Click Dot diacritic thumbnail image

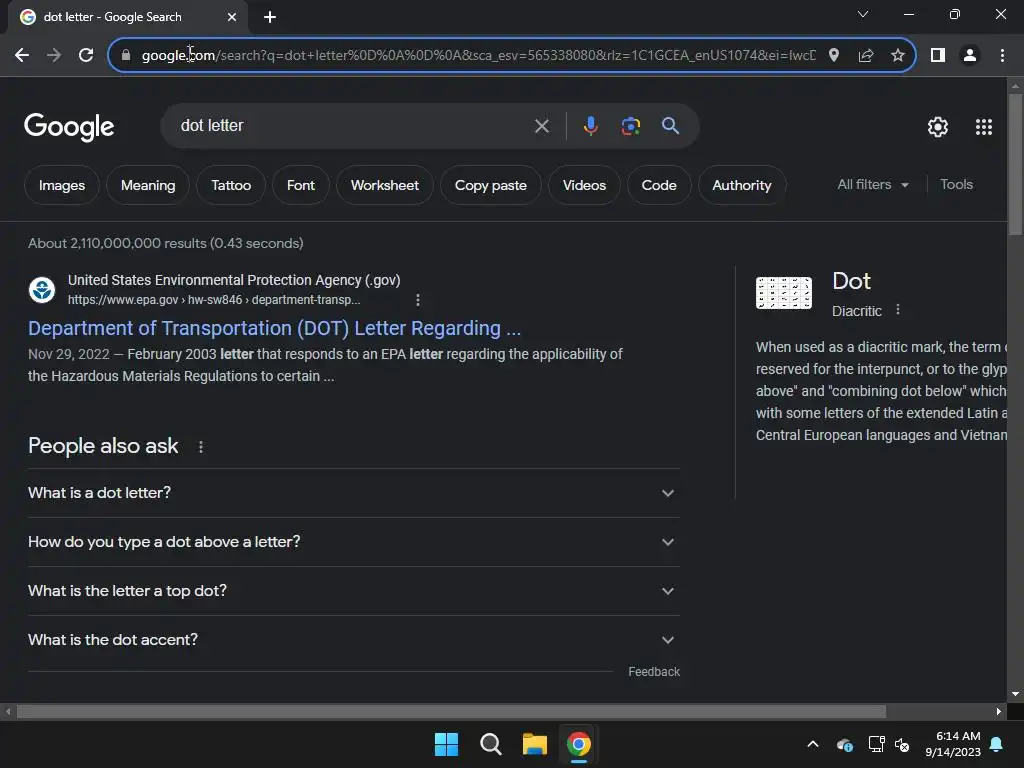coord(784,293)
